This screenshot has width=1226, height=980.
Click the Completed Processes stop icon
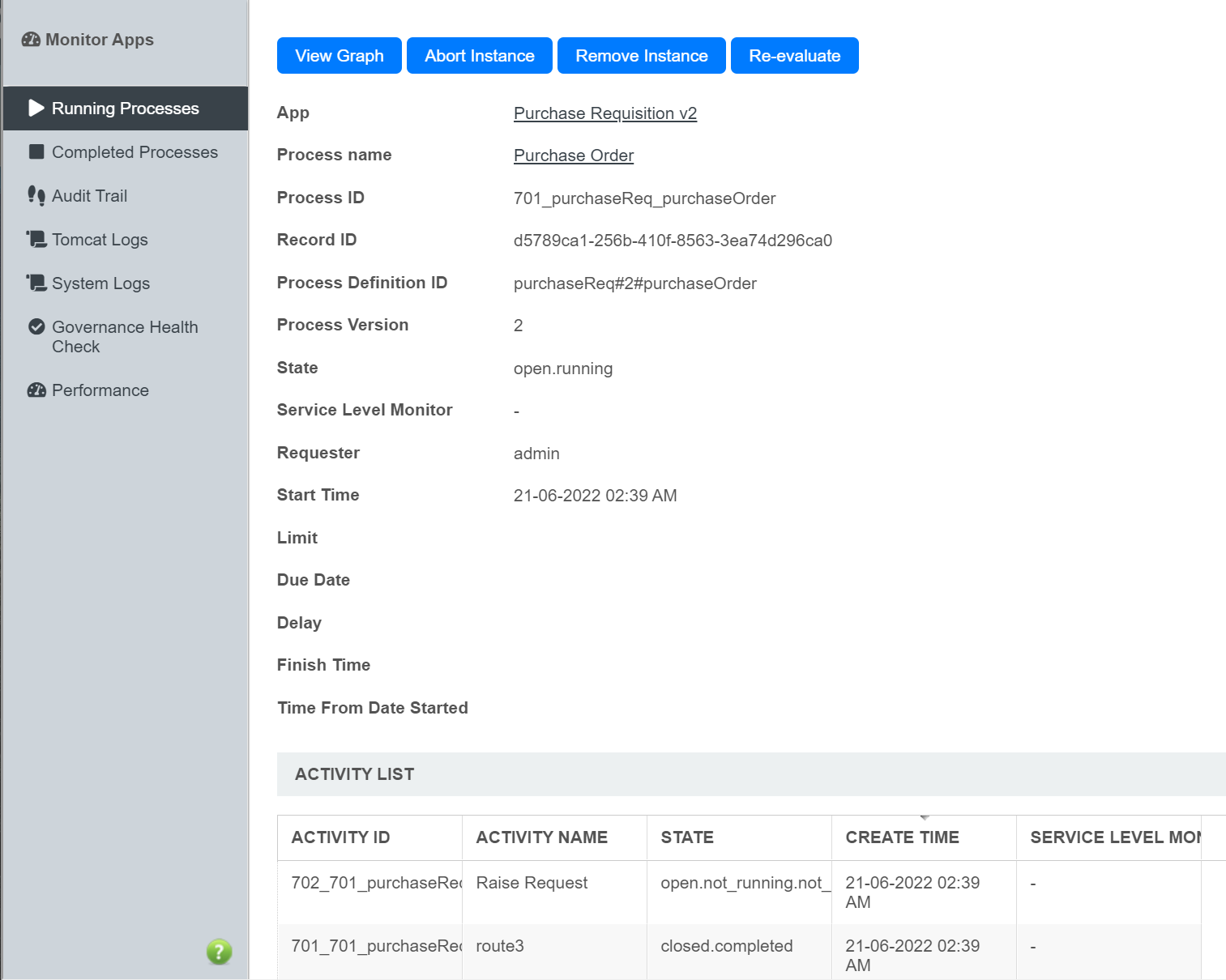[x=36, y=152]
